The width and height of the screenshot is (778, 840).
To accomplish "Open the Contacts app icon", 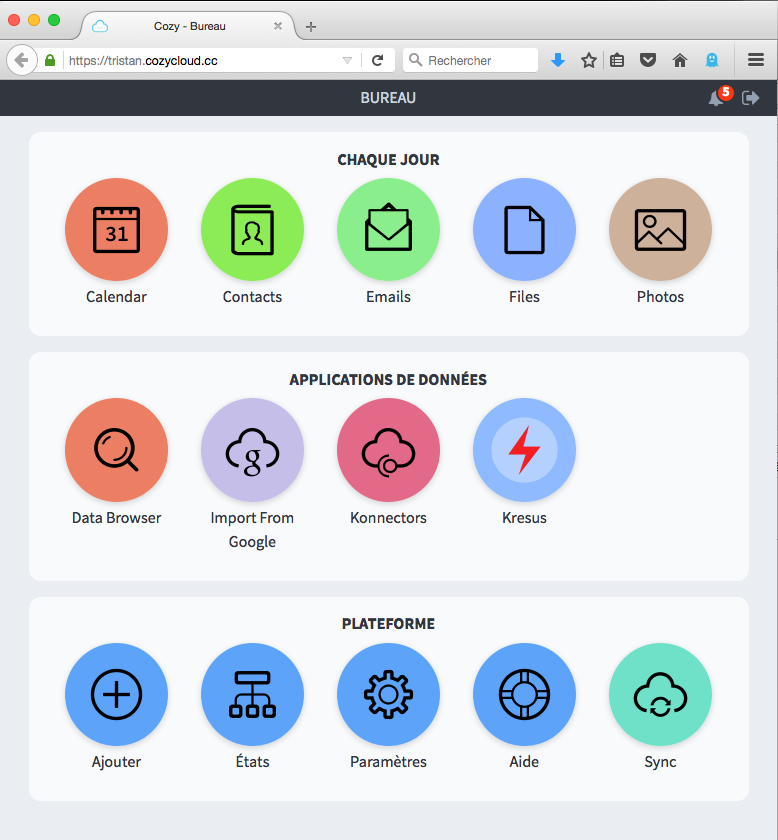I will (x=252, y=229).
